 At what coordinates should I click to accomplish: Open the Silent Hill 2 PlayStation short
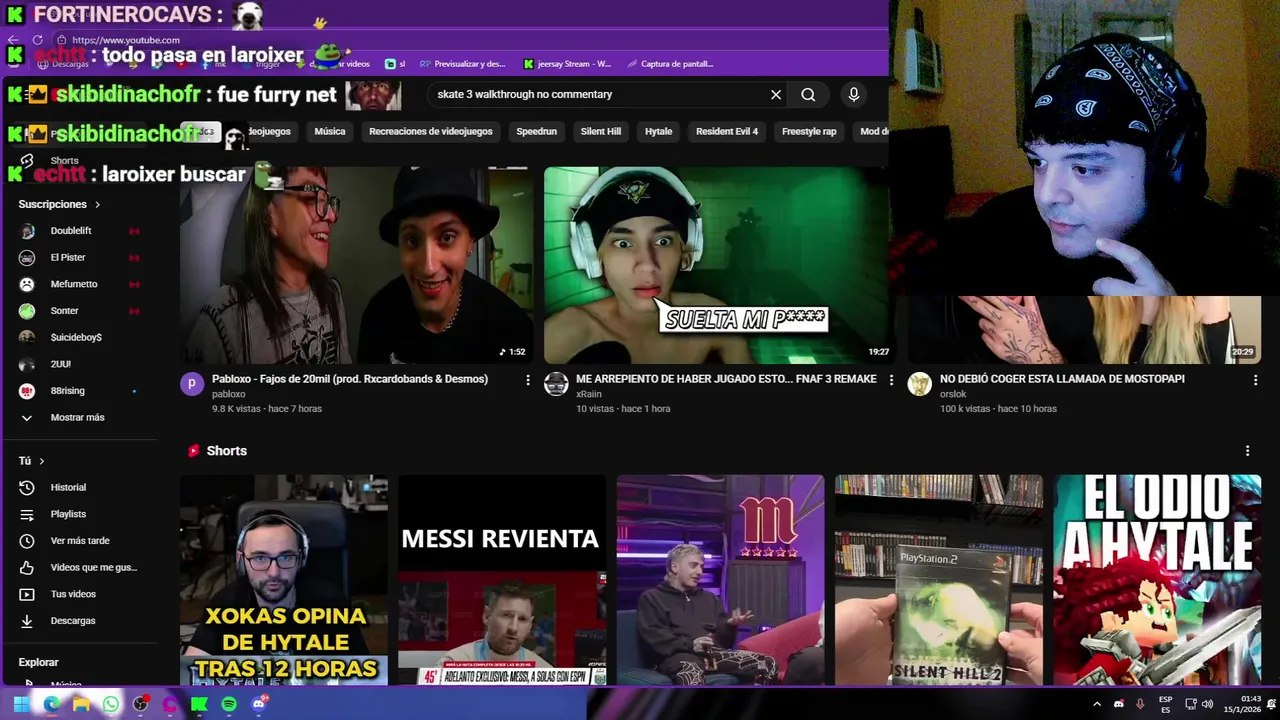[939, 580]
